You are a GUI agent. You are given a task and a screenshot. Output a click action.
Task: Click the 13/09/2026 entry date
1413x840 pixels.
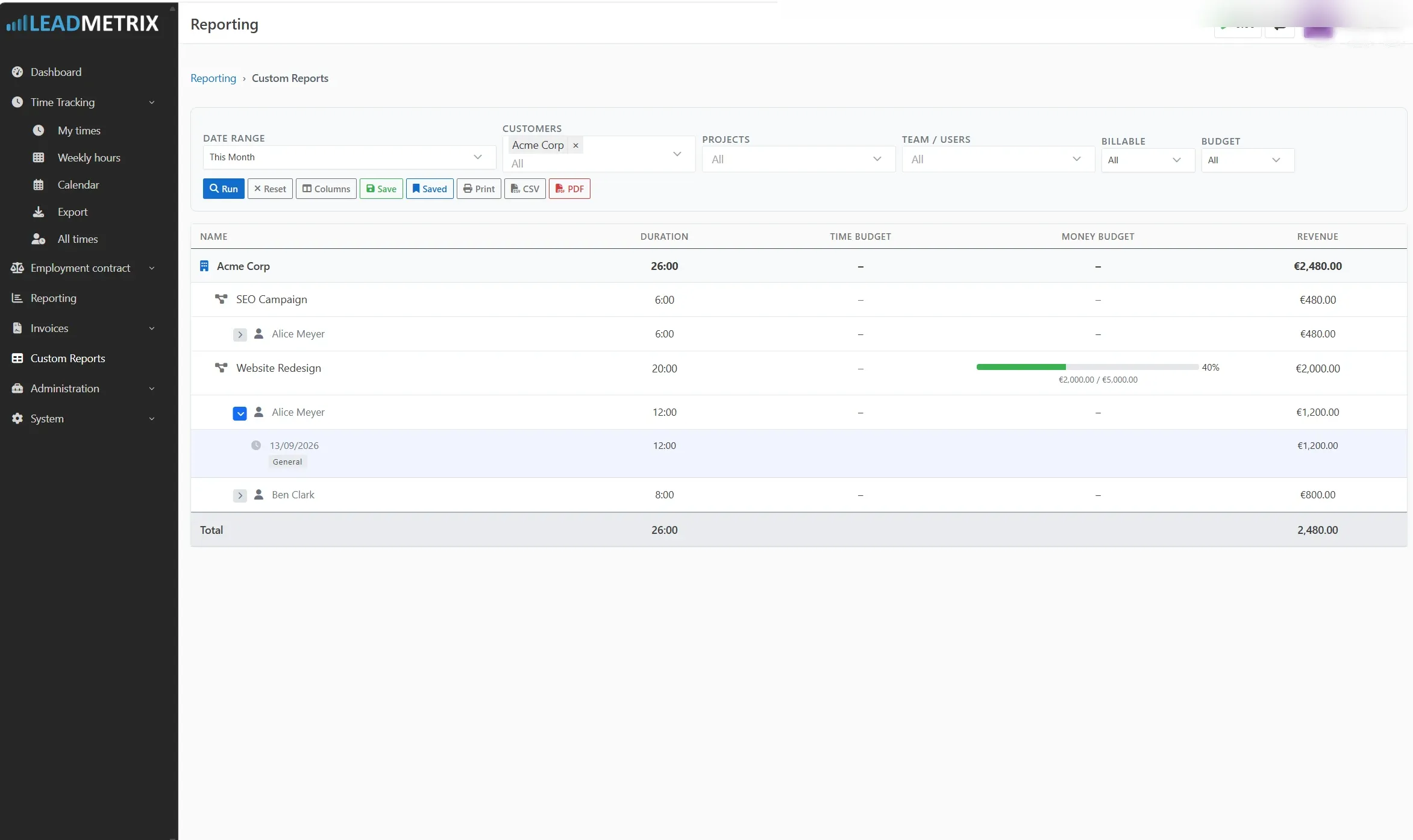[x=294, y=445]
